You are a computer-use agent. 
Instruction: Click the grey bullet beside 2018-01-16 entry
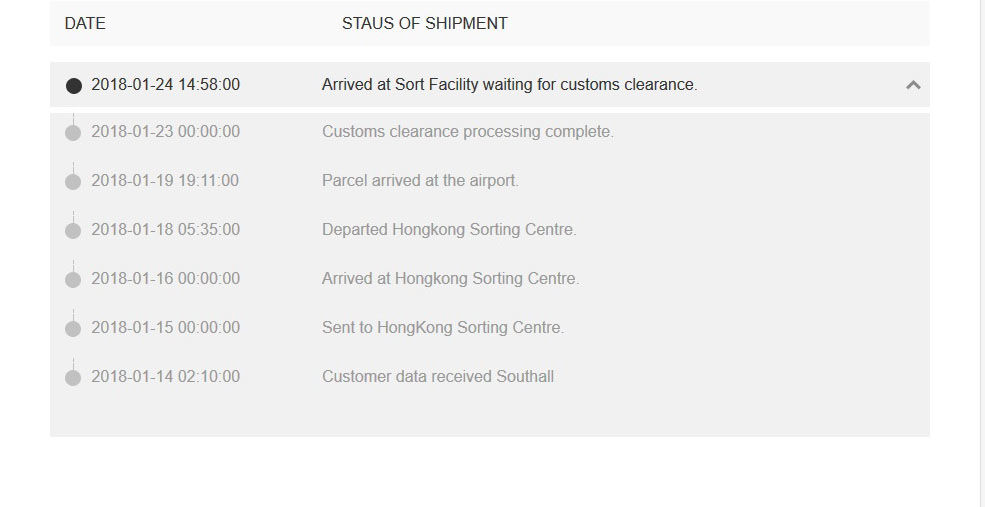tap(73, 280)
